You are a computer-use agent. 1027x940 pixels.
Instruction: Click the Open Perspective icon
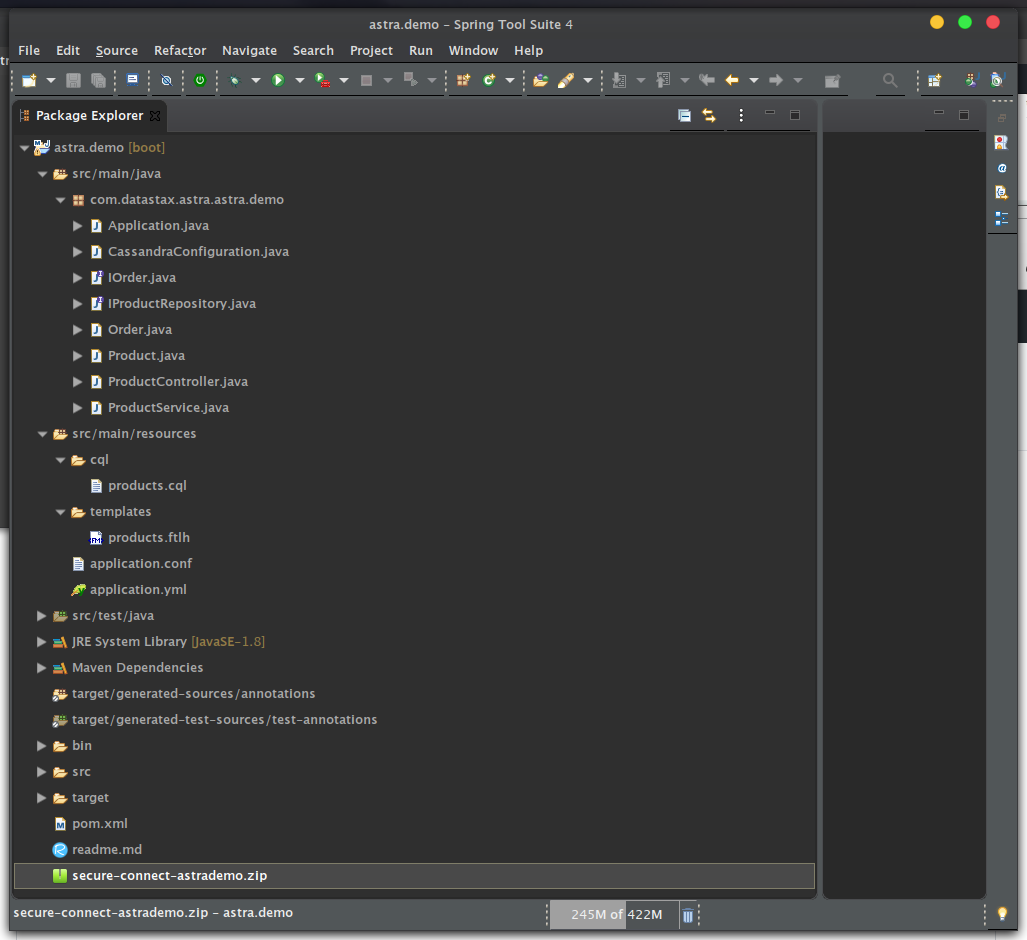935,80
